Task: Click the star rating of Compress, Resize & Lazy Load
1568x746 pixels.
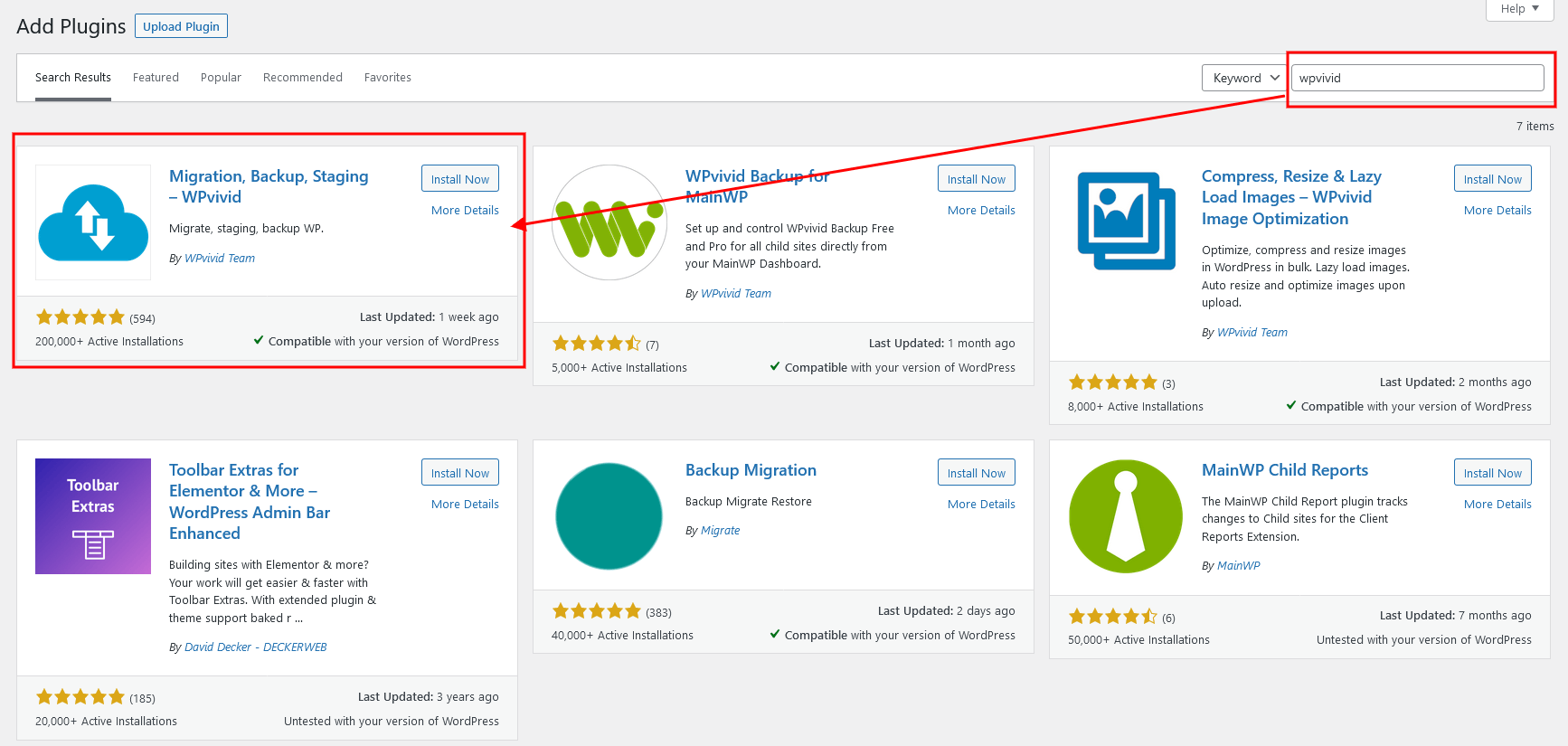Action: tap(1113, 382)
